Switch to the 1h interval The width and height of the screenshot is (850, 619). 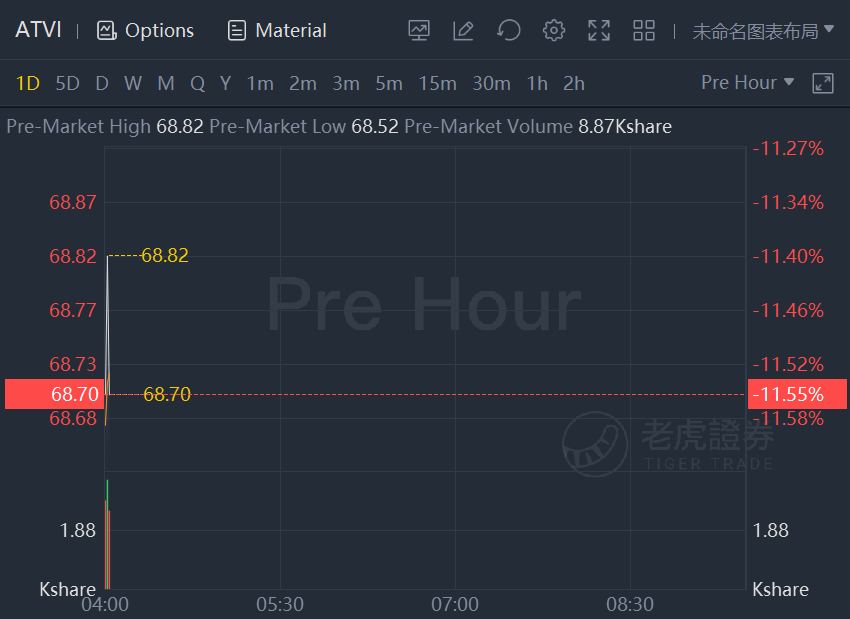(537, 83)
